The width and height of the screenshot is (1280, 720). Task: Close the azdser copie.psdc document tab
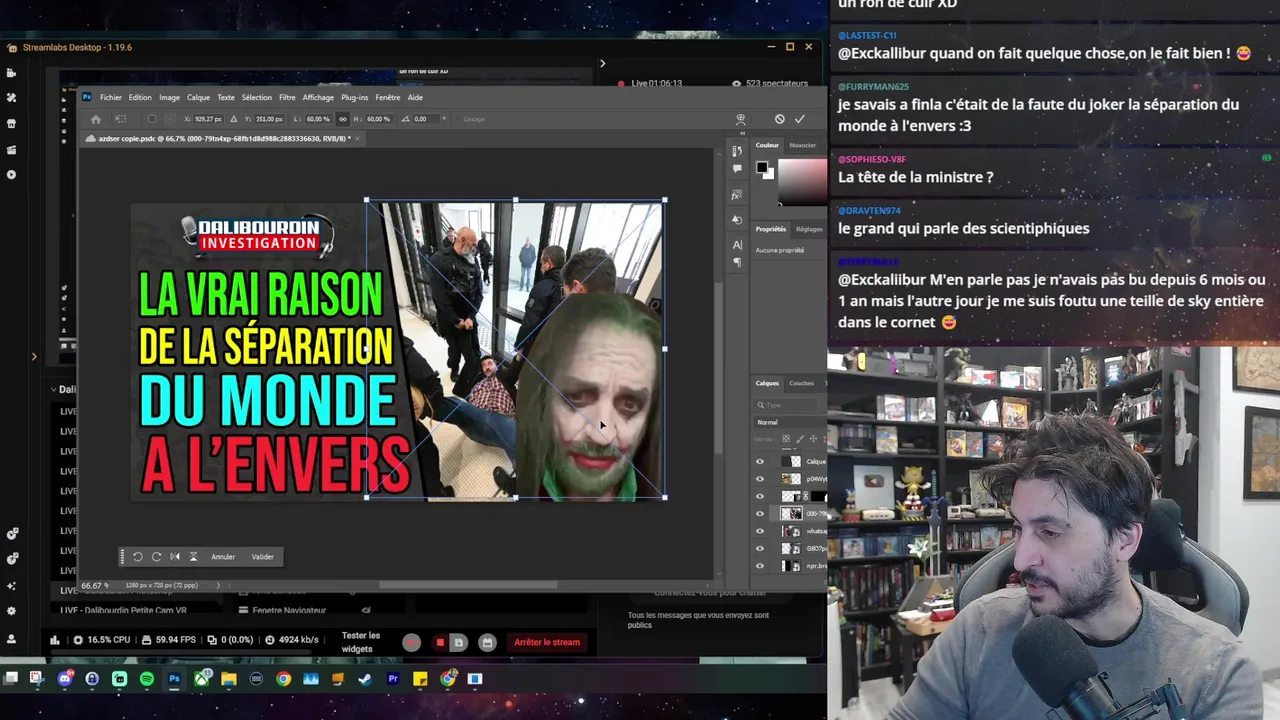click(357, 139)
